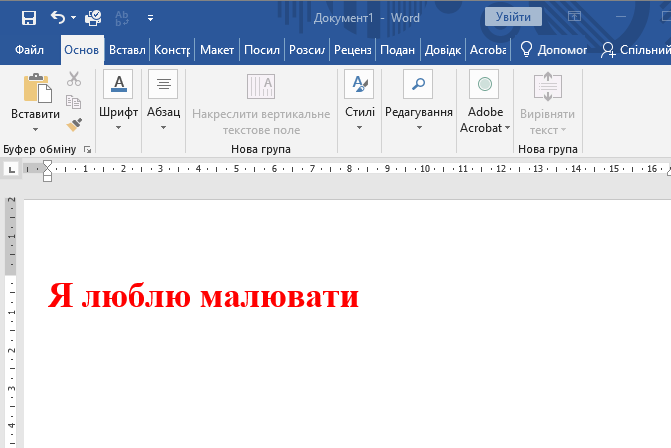671x448 pixels.
Task: Expand the Вирівняти текст dropdown arrow
Action: point(563,130)
